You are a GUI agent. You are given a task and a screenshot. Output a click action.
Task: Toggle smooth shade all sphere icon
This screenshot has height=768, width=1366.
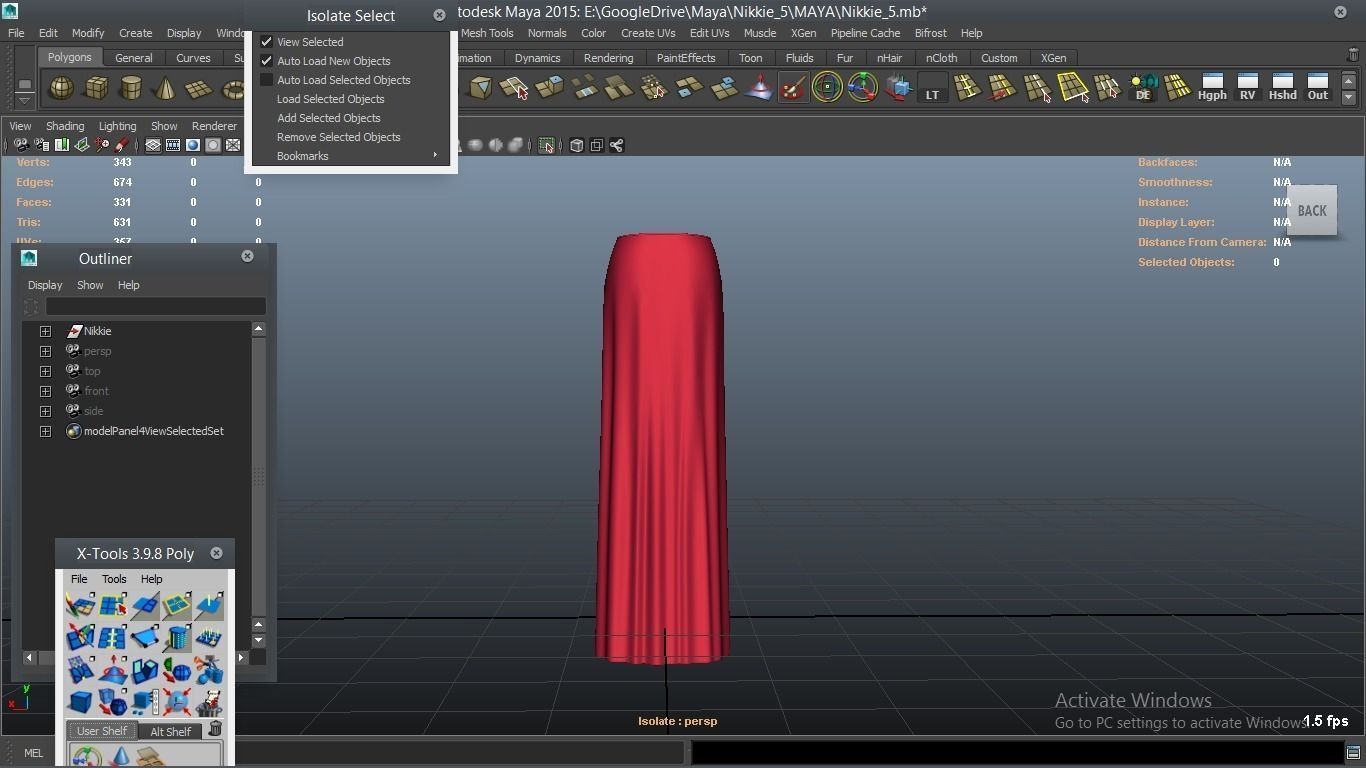[193, 145]
